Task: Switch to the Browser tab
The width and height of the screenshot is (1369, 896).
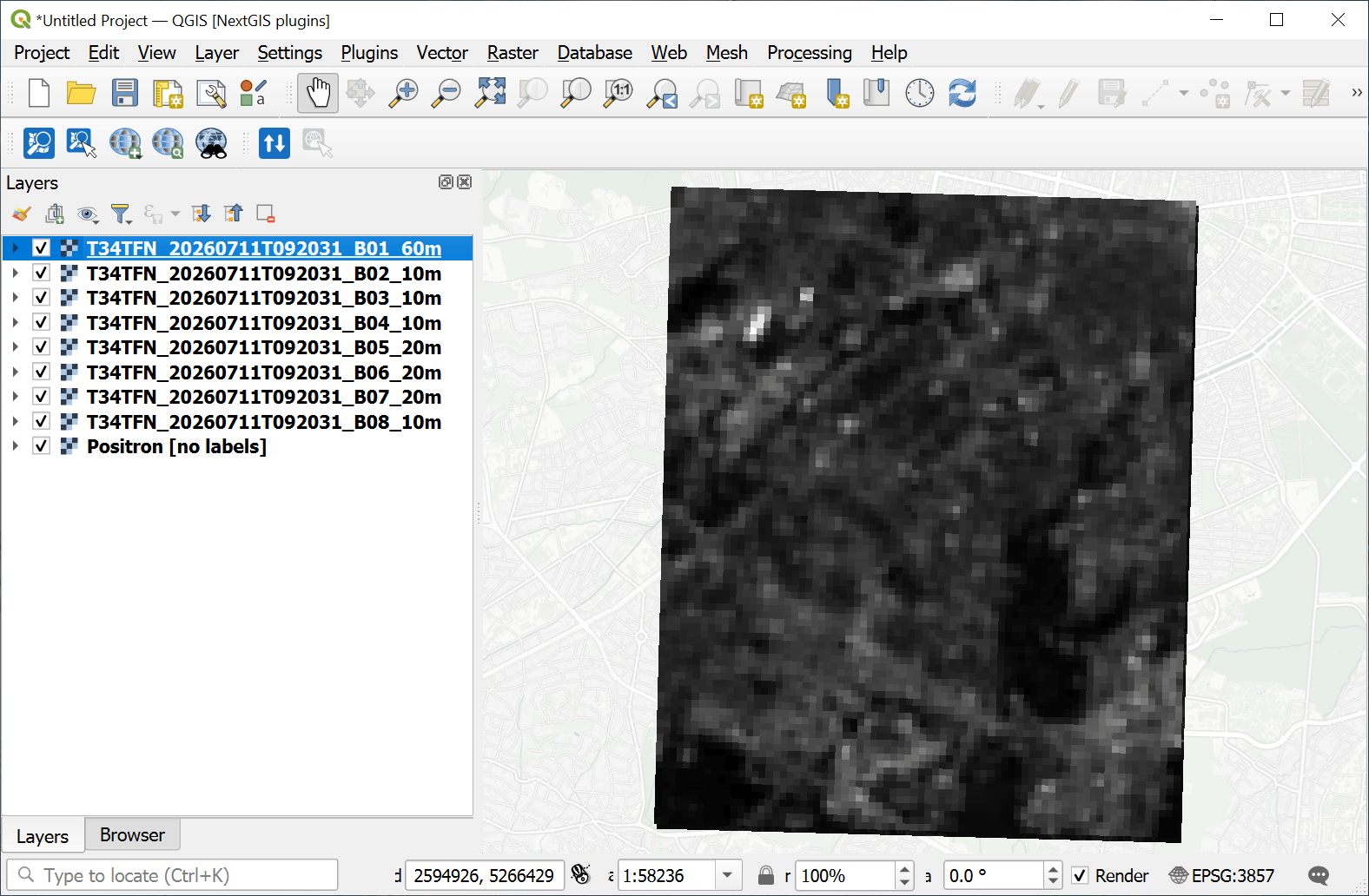Action: click(x=132, y=834)
